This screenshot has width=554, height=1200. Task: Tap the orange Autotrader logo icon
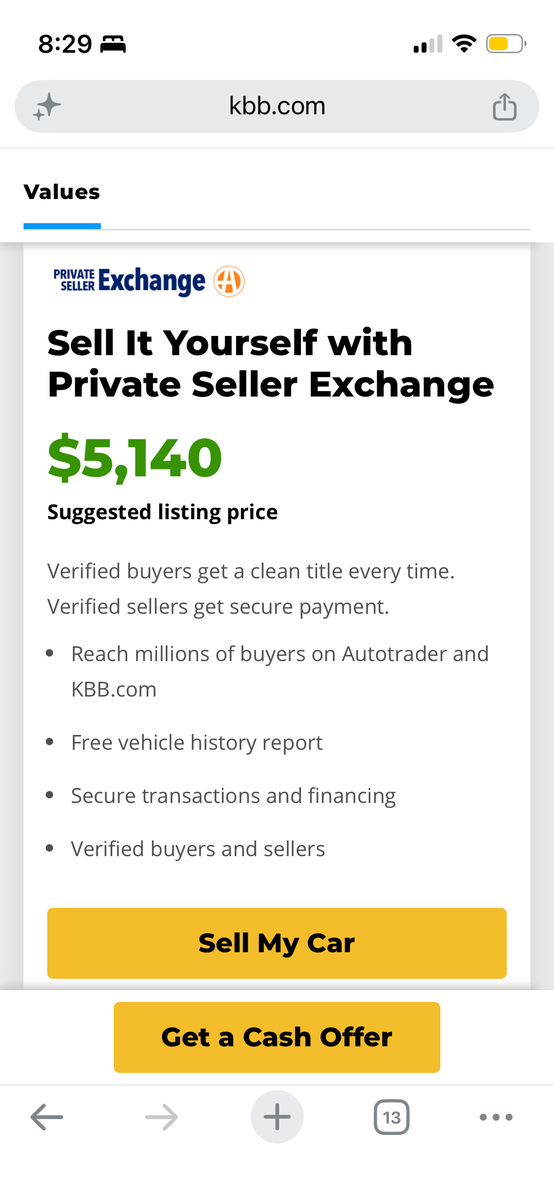click(x=229, y=281)
